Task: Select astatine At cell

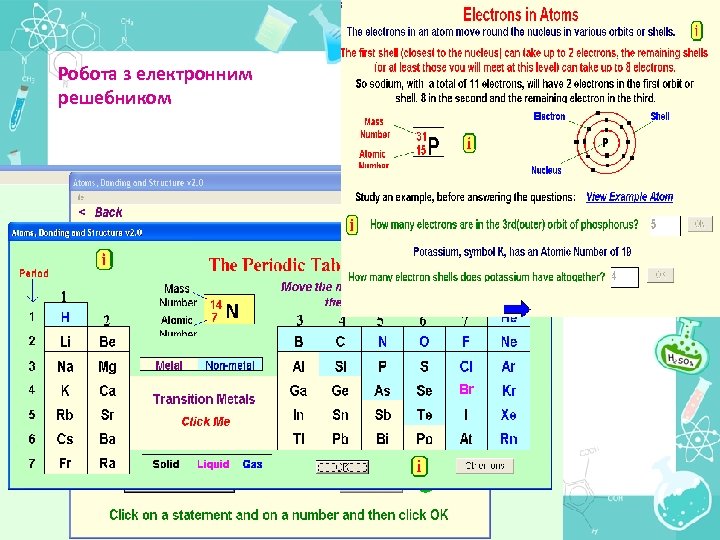Action: (466, 439)
